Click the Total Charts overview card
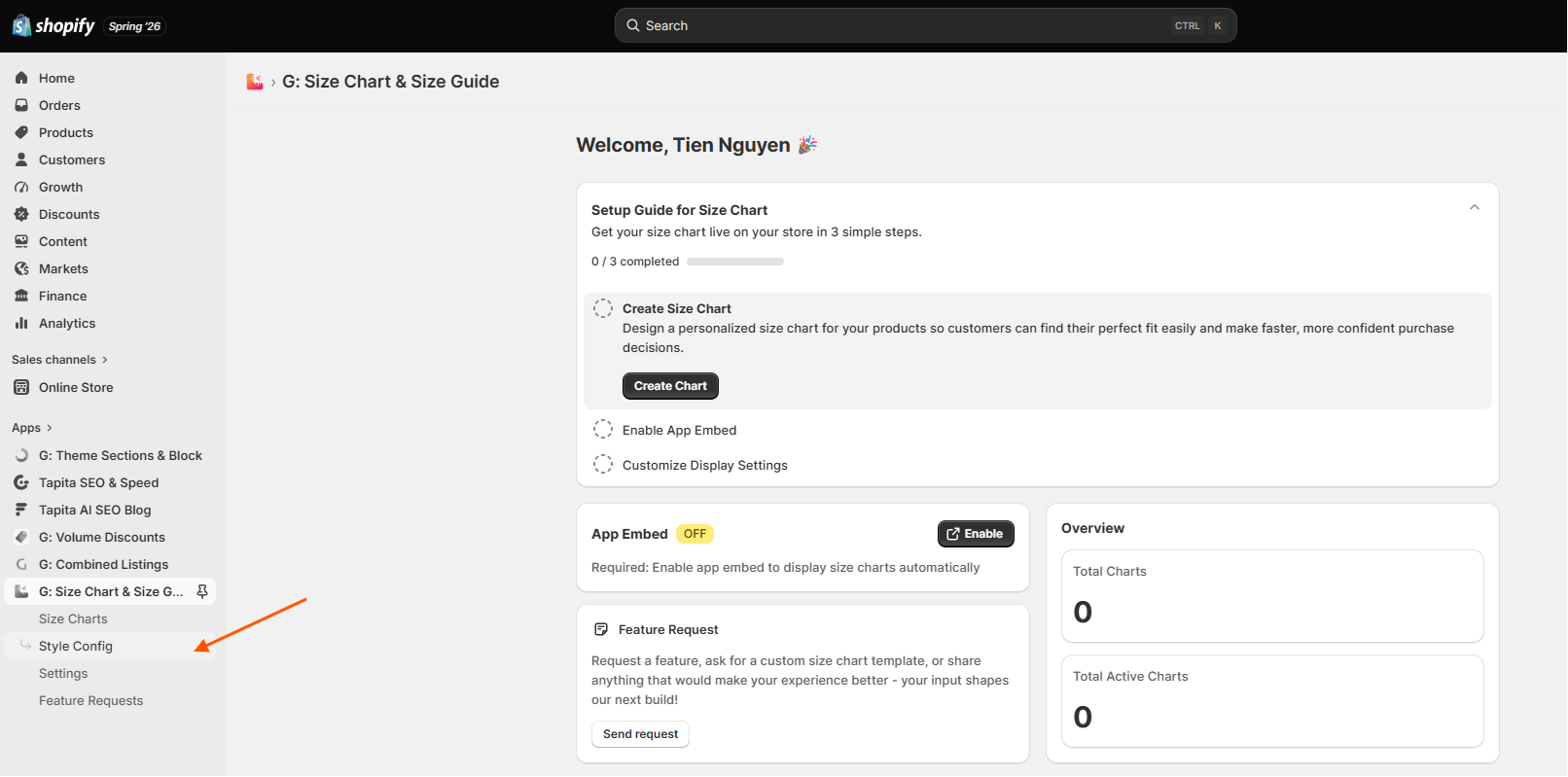Screen dimensions: 1568x777 (1272, 596)
